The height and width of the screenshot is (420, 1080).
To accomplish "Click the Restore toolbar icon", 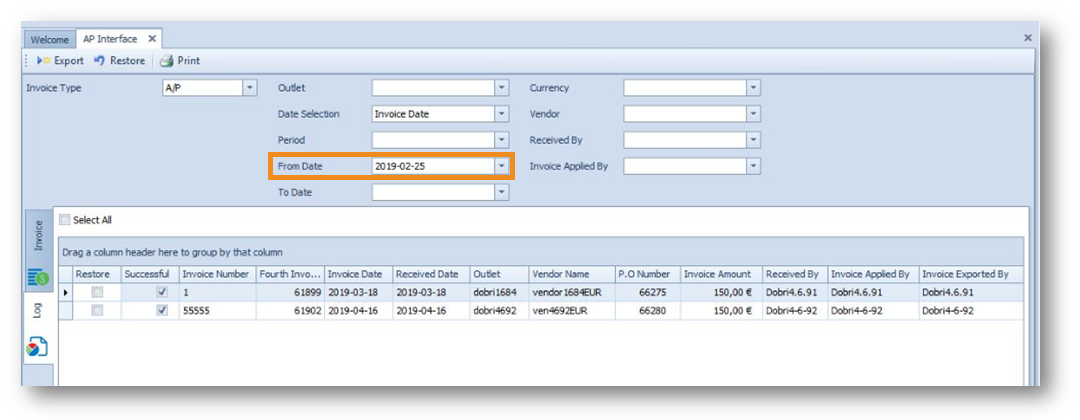I will 99,61.
